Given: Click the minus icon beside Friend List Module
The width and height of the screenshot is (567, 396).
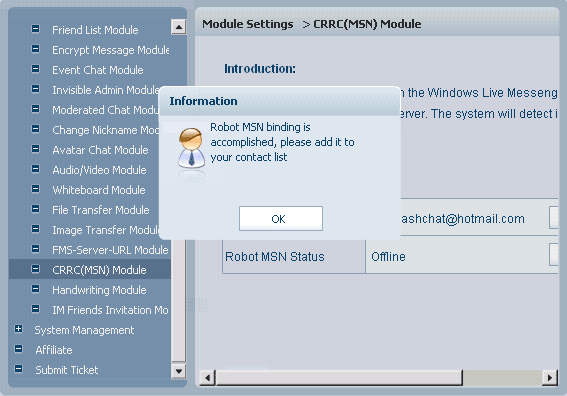Looking at the screenshot, I should pyautogui.click(x=35, y=29).
